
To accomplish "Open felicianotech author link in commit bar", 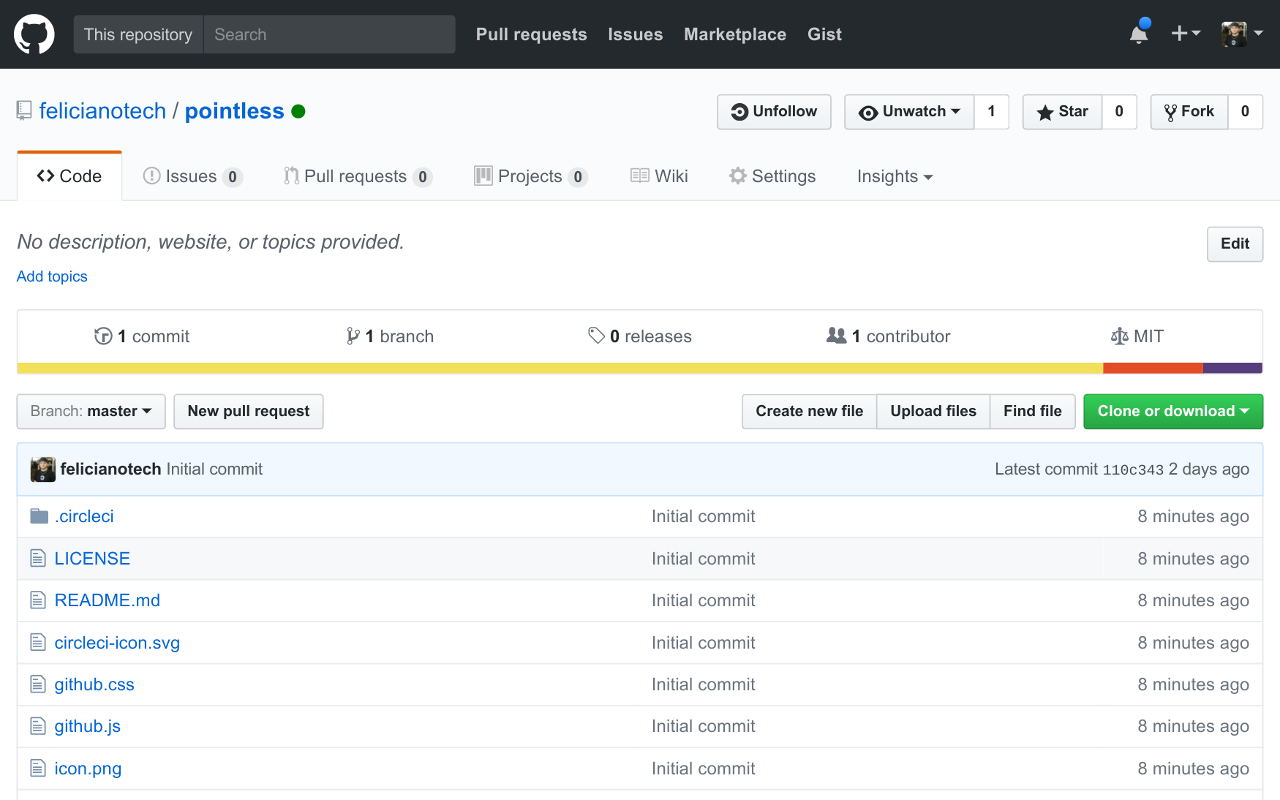I will point(111,469).
